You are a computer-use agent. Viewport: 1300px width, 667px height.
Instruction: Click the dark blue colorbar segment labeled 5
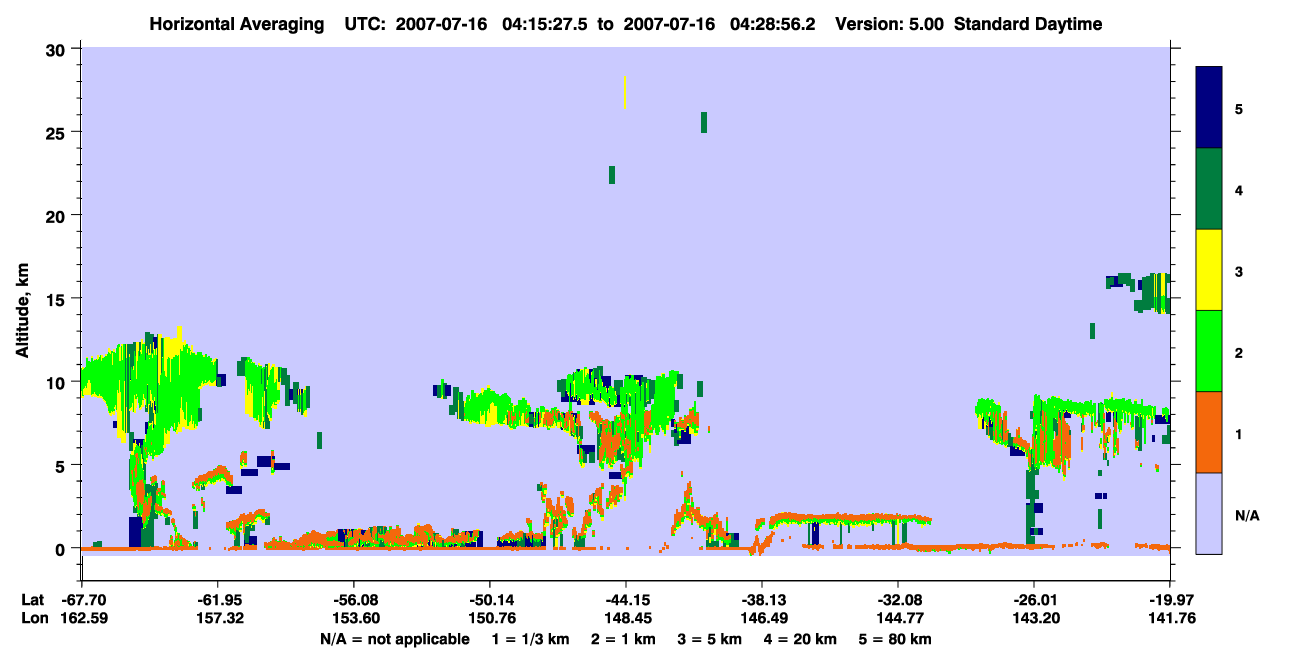(1209, 108)
